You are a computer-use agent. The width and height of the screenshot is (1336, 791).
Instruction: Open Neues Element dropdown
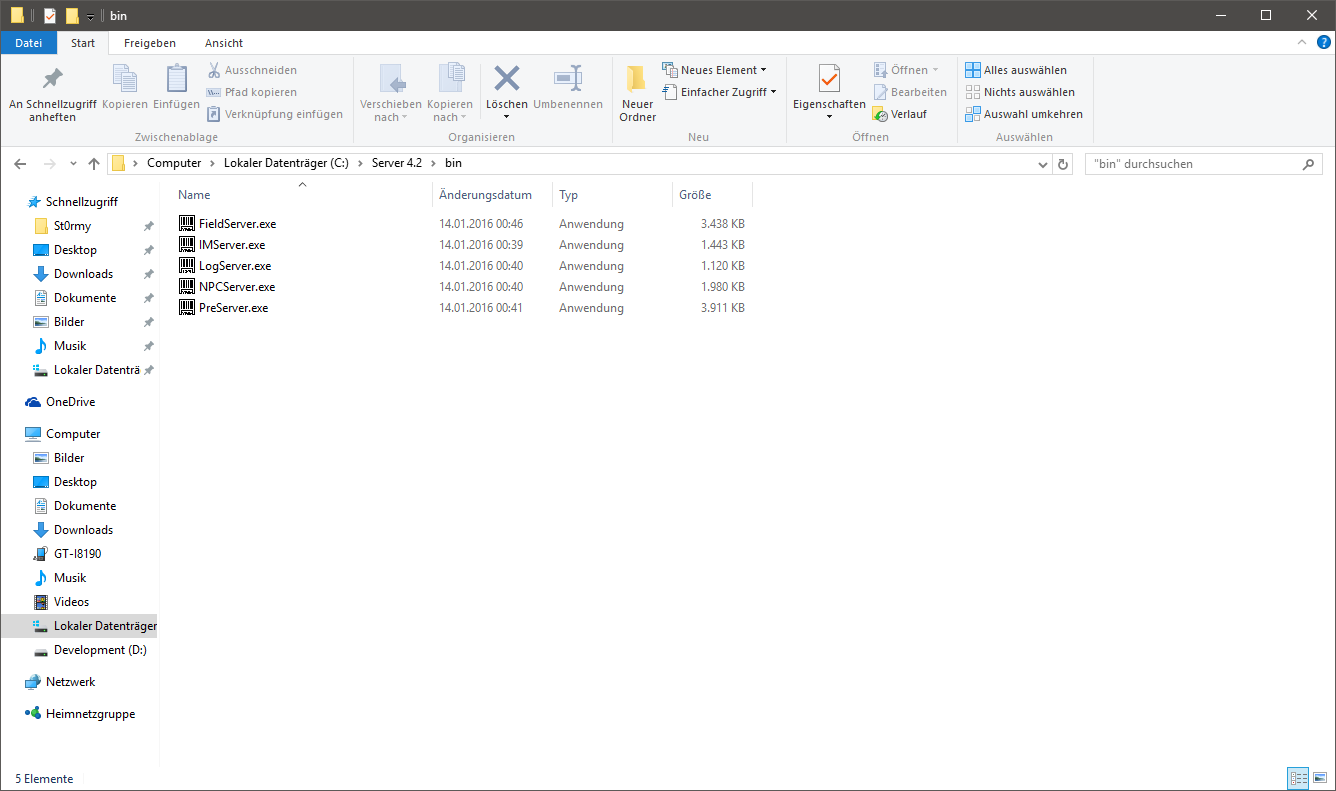(714, 70)
